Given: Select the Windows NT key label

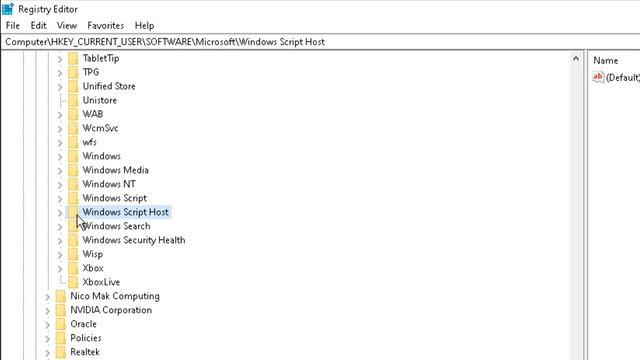Looking at the screenshot, I should click(x=109, y=184).
